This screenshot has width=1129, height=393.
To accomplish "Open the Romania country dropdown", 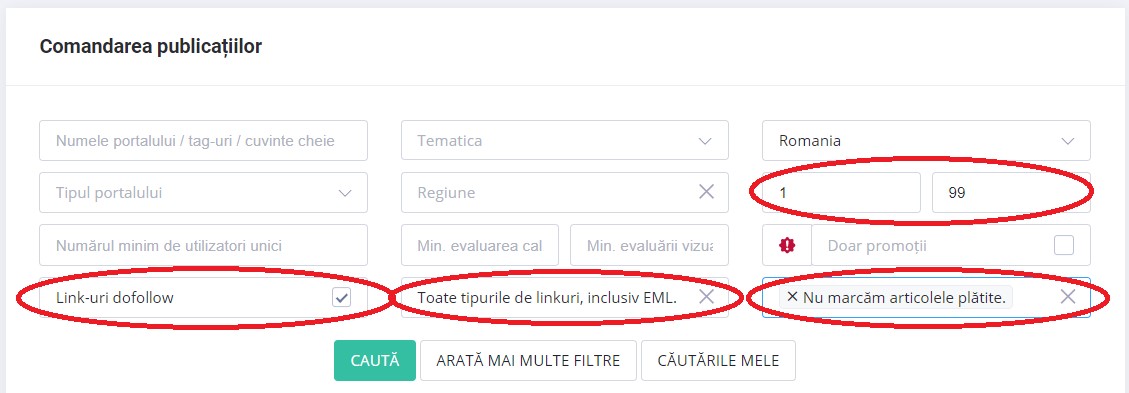I will tap(926, 140).
